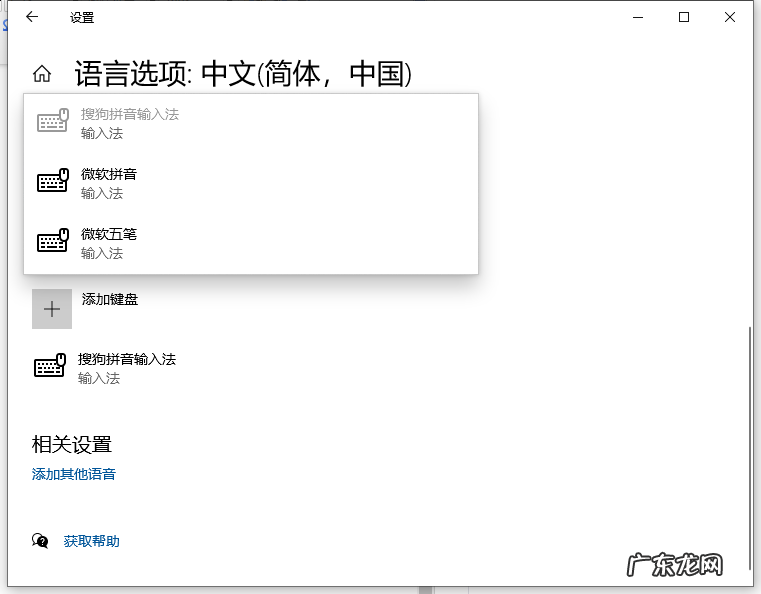Image resolution: width=761 pixels, height=594 pixels.
Task: Click the 相关设置 heading
Action: coord(72,445)
